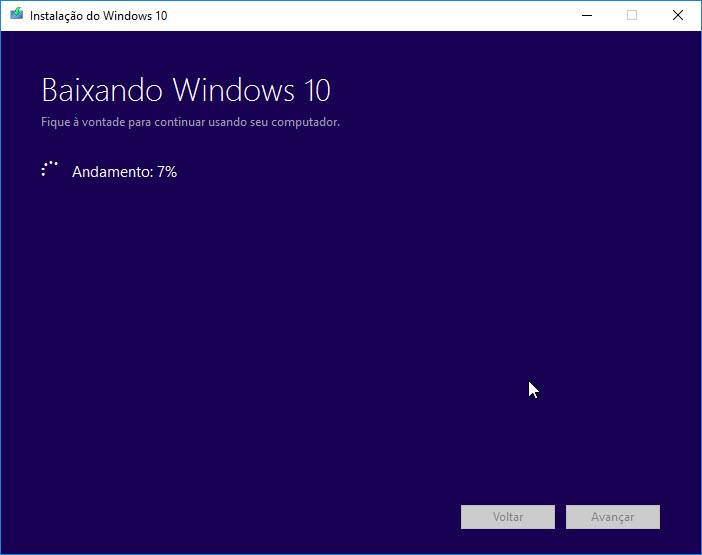Image resolution: width=702 pixels, height=555 pixels.
Task: Click the 'Instalação do Windows 10' window title
Action: [98, 16]
